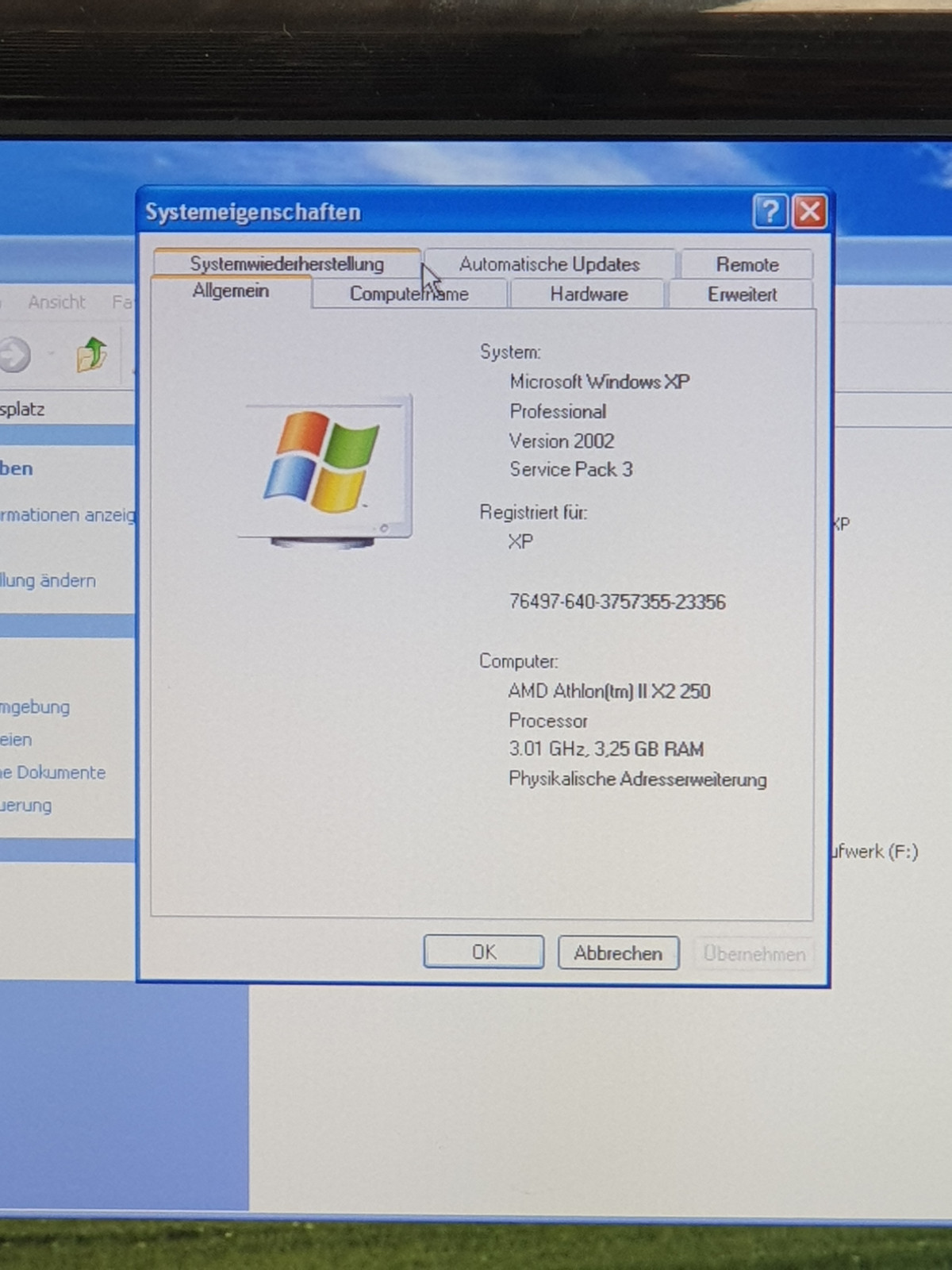This screenshot has height=1270, width=952.
Task: Open the dropdown arrow beside the Forward button
Action: click(x=51, y=355)
